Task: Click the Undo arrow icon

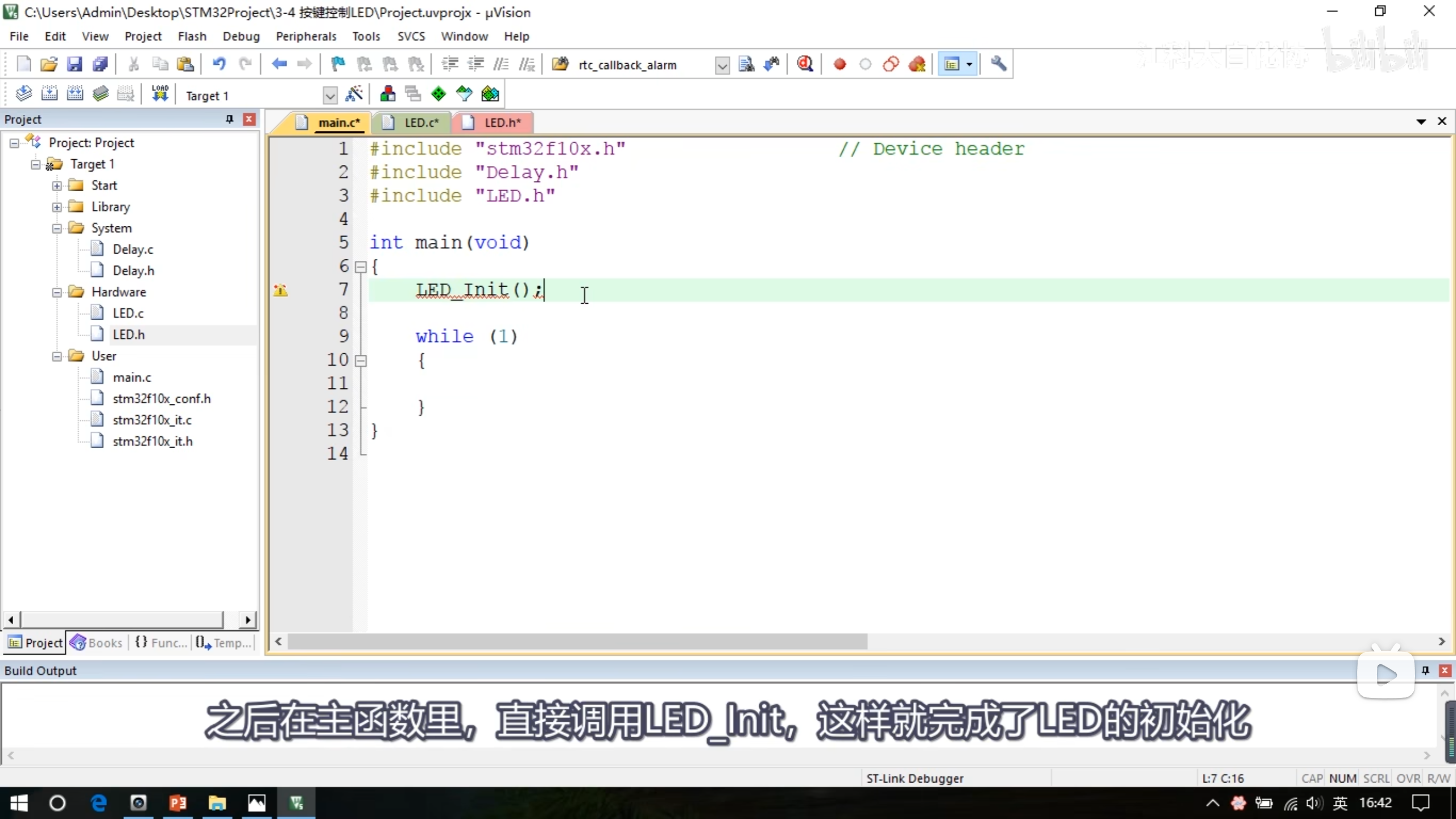Action: pos(218,64)
